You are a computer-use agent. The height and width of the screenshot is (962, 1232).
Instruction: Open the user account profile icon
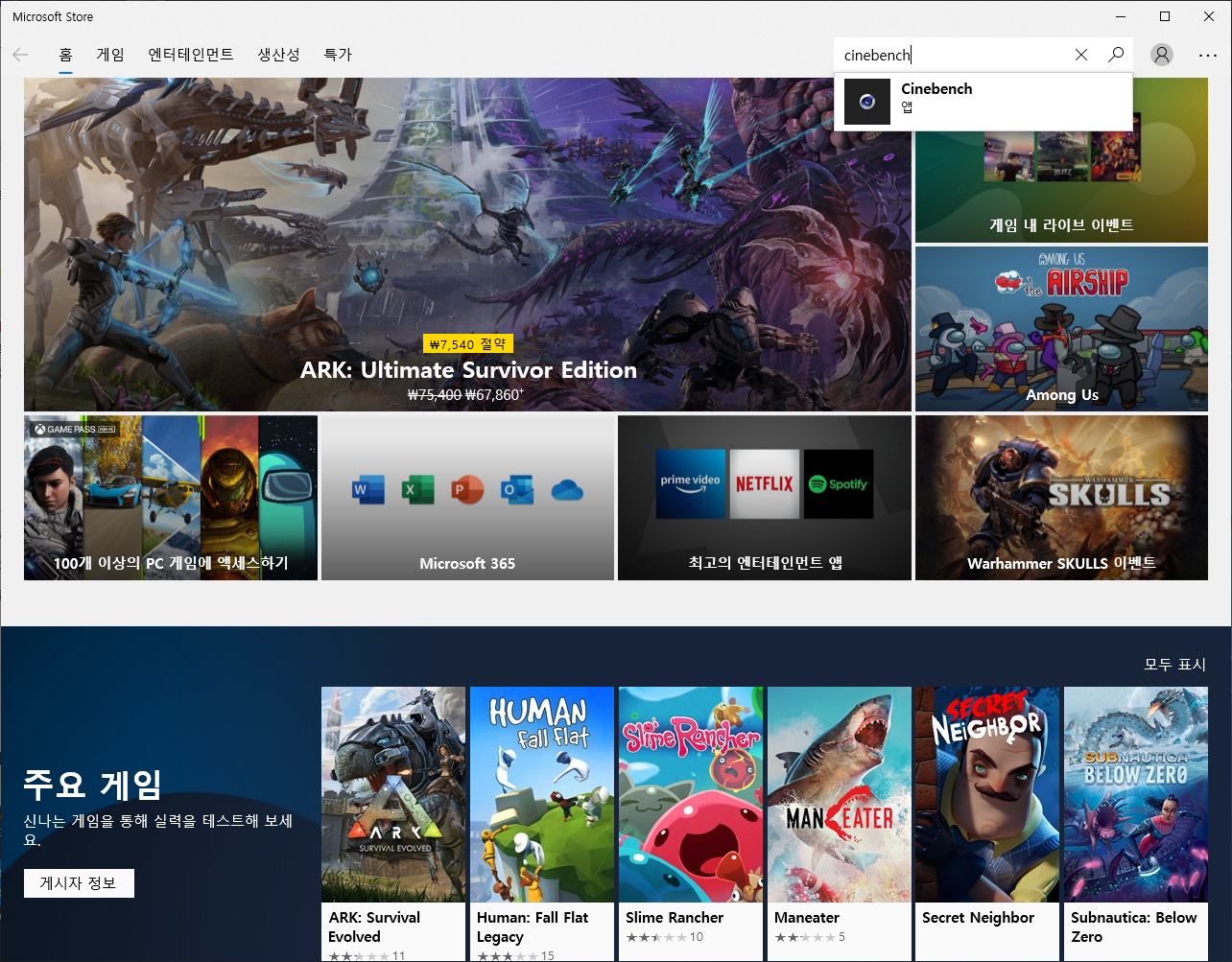[x=1162, y=55]
